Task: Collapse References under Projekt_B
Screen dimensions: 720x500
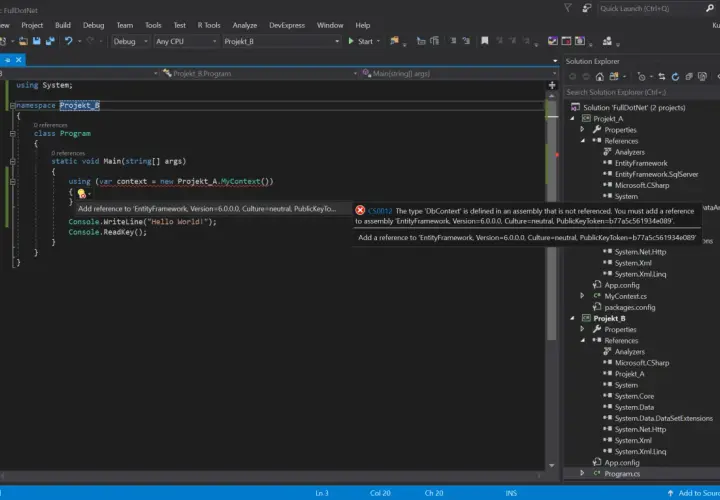Action: point(583,340)
